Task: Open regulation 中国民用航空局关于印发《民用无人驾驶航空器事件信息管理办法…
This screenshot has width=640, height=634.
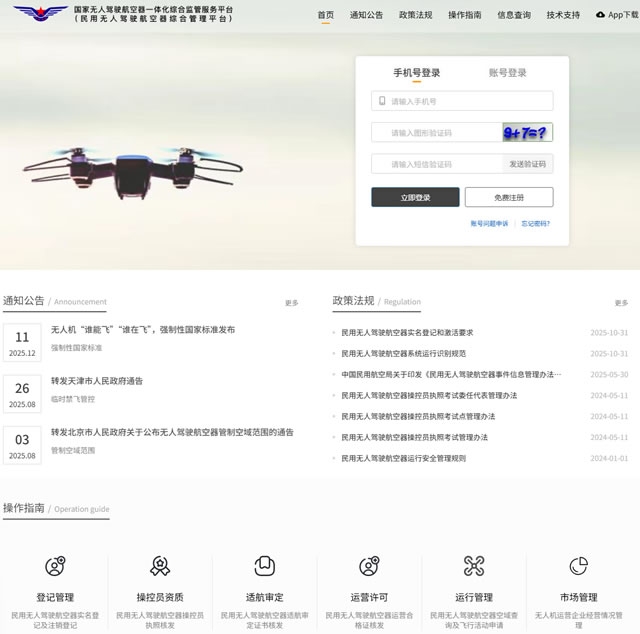Action: click(451, 374)
